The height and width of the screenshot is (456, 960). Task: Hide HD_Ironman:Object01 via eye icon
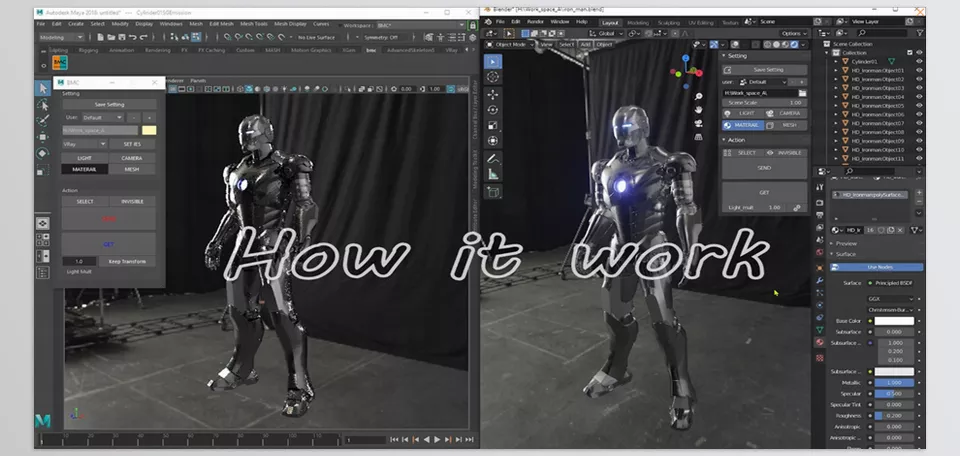[919, 70]
